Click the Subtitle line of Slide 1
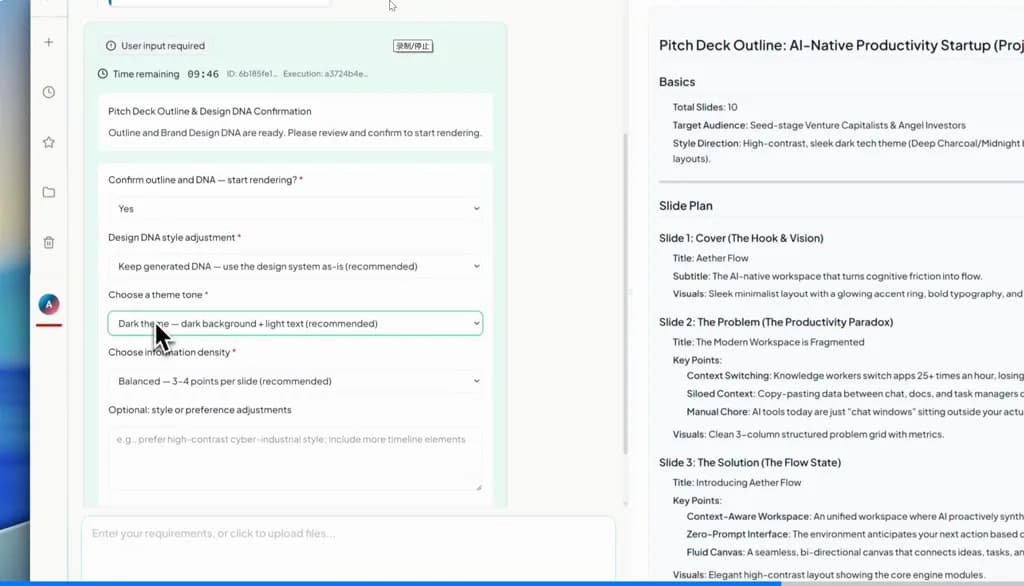1024x586 pixels. 827,276
